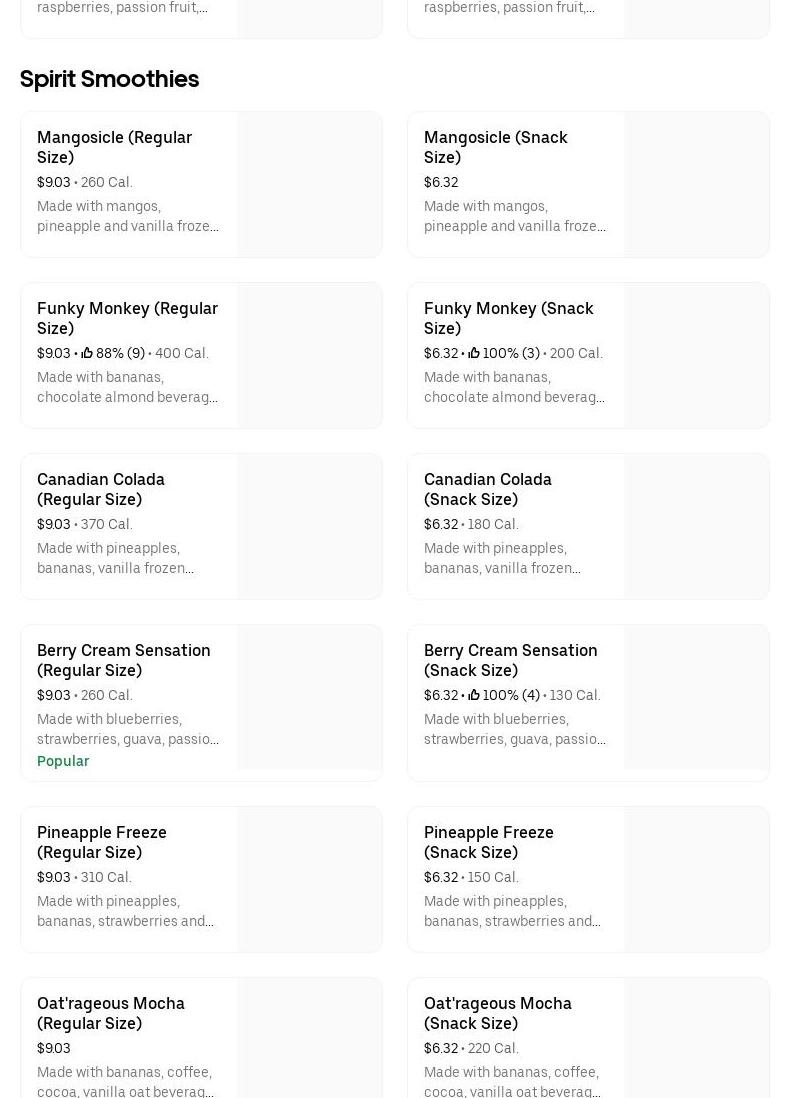The image size is (804, 1098).
Task: Click Canadian Colada (Snack Size) image thumbnail
Action: point(696,527)
